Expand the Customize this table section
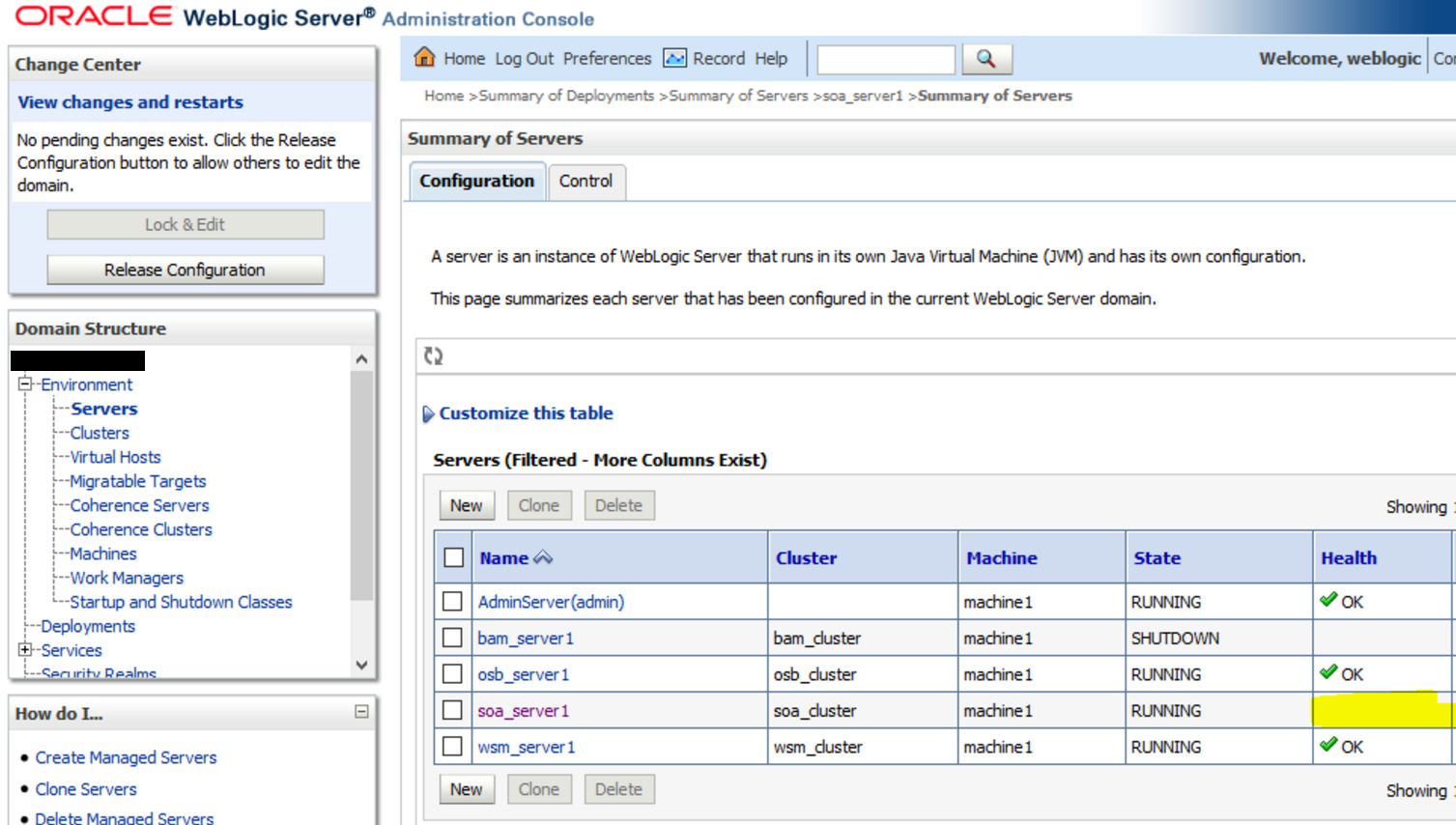The height and width of the screenshot is (825, 1456). click(428, 413)
